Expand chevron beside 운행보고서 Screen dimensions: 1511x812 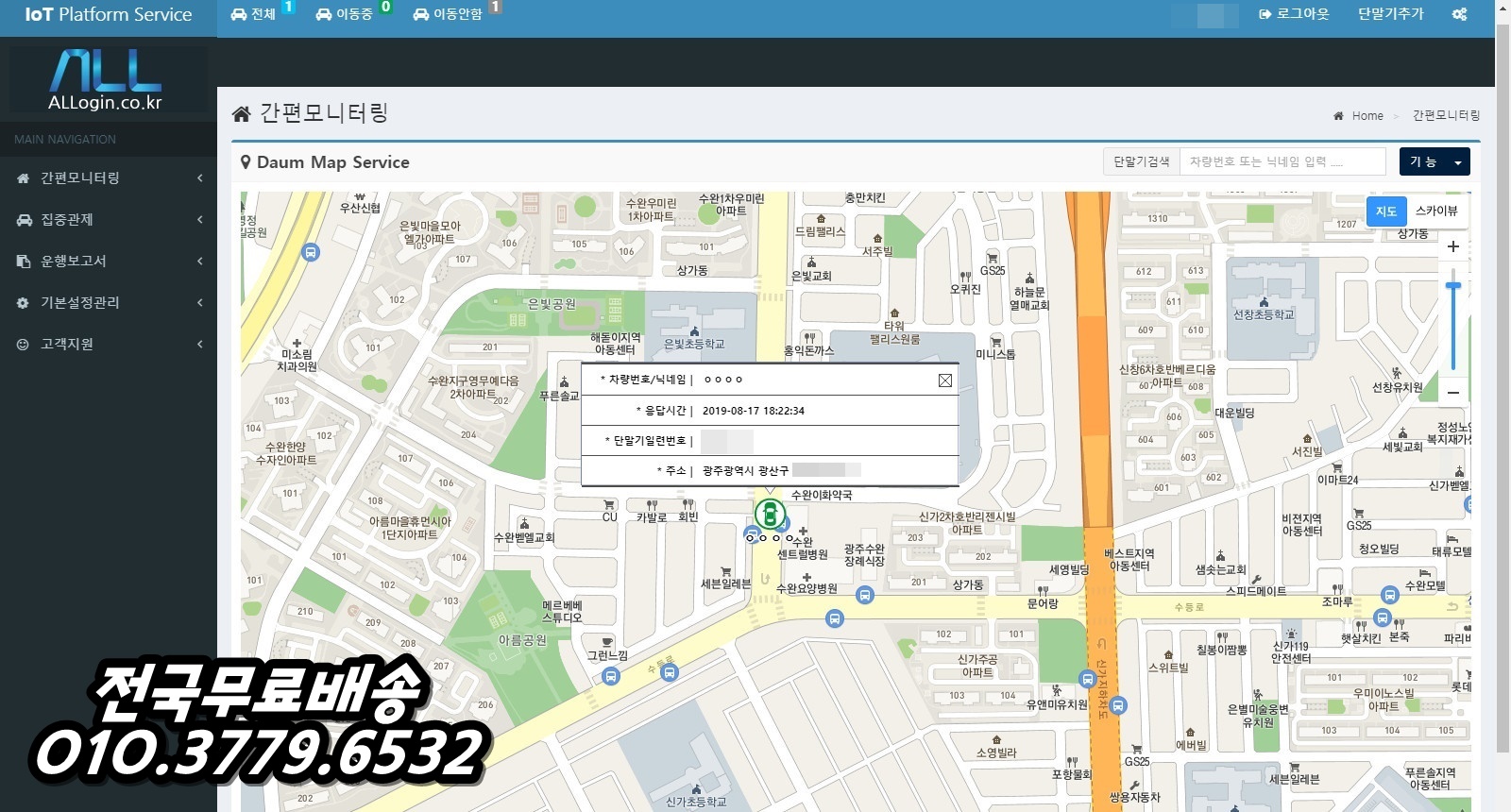tap(199, 261)
